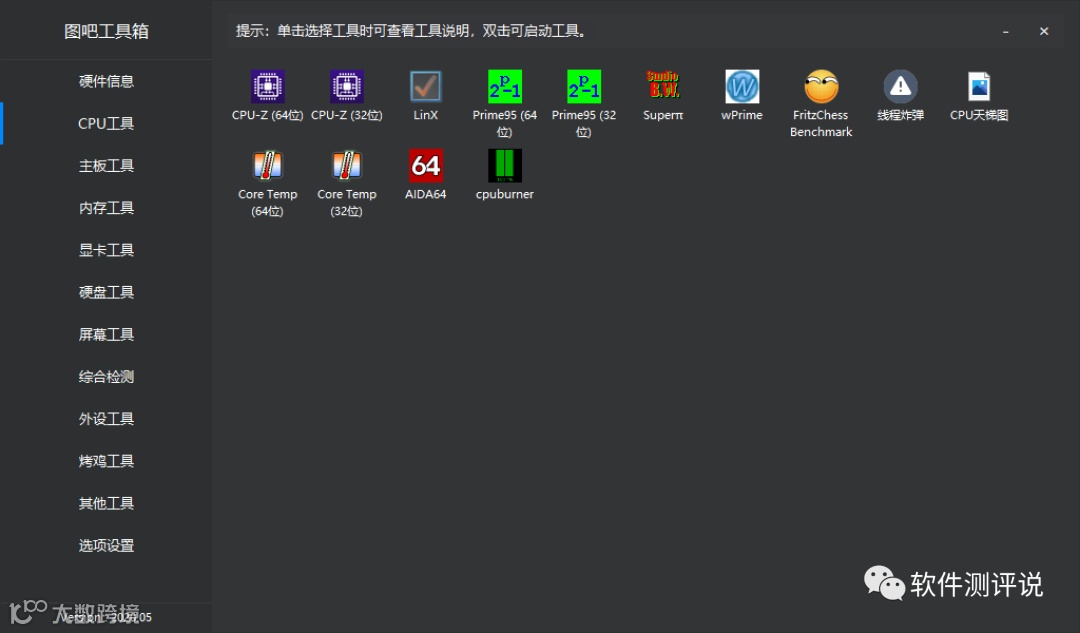The height and width of the screenshot is (633, 1080).
Task: Select the Core Temp (32位) icon
Action: pos(346,165)
